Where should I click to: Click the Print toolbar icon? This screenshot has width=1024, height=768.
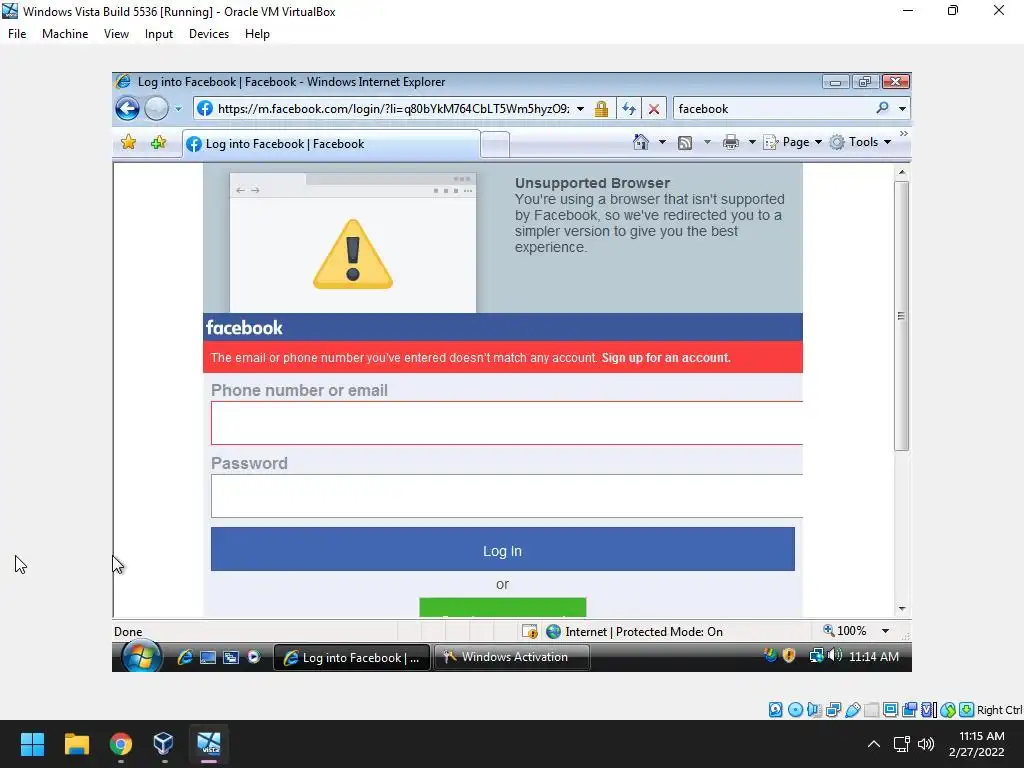pos(731,142)
